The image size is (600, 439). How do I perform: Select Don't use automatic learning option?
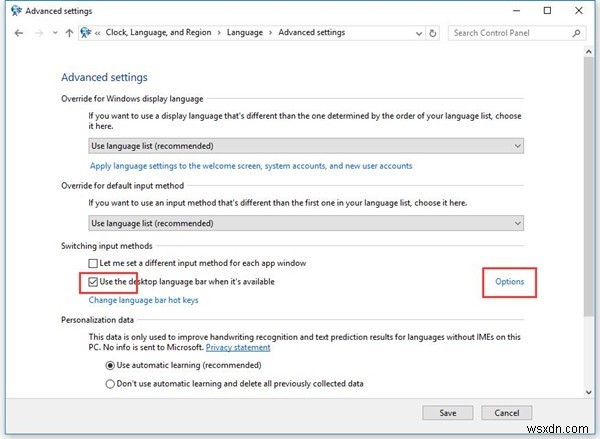click(x=110, y=383)
